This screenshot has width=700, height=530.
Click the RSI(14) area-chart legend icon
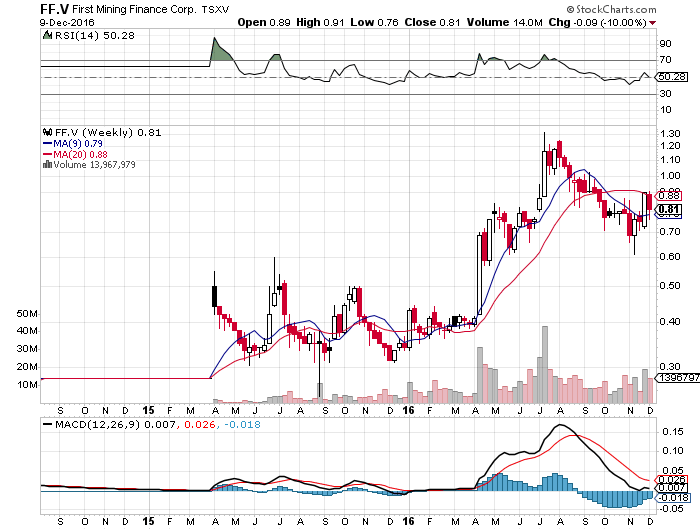coord(47,35)
